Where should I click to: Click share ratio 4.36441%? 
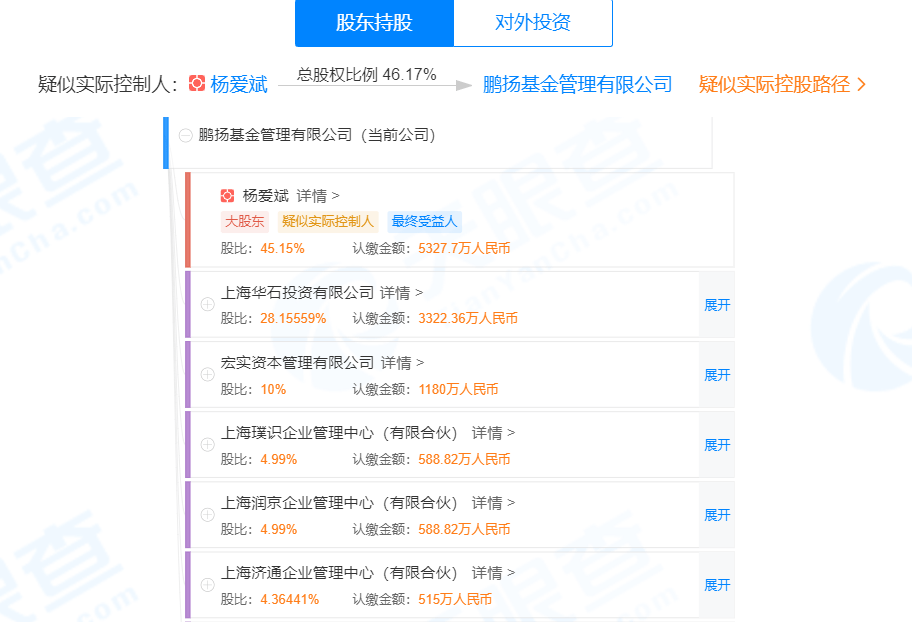tap(290, 599)
